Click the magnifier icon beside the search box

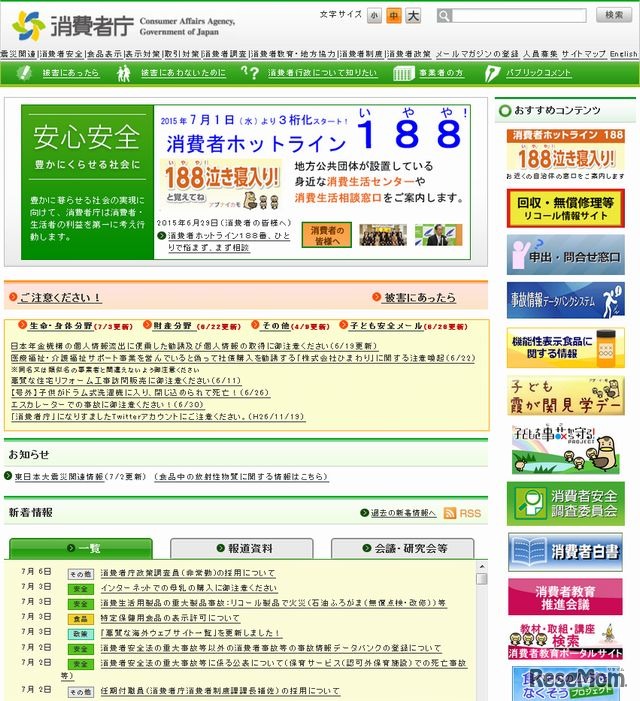tap(444, 16)
